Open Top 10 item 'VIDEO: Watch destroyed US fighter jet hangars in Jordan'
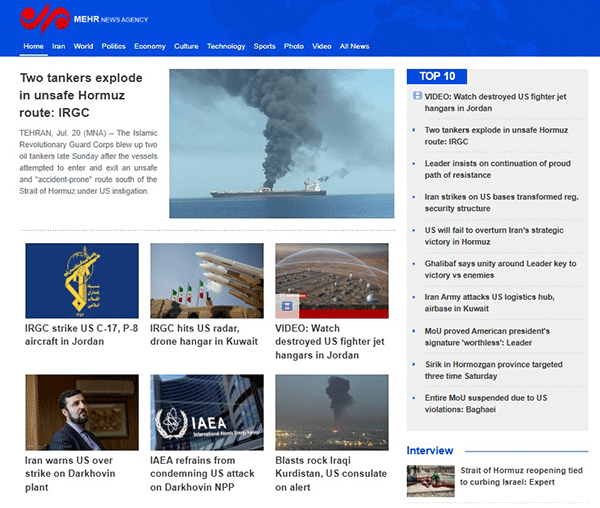This screenshot has width=600, height=508. [496, 102]
